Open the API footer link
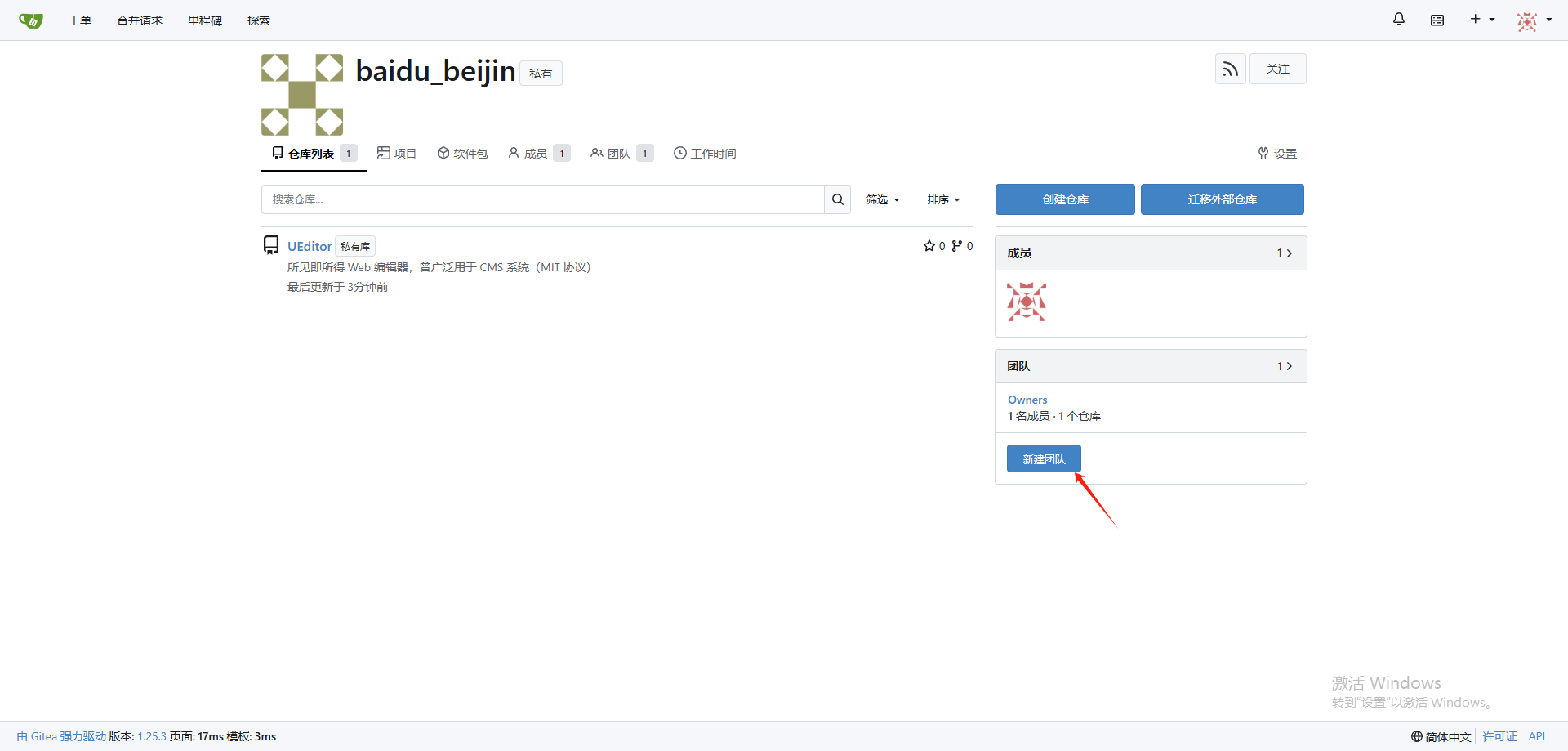The image size is (1568, 751). pyautogui.click(x=1537, y=736)
